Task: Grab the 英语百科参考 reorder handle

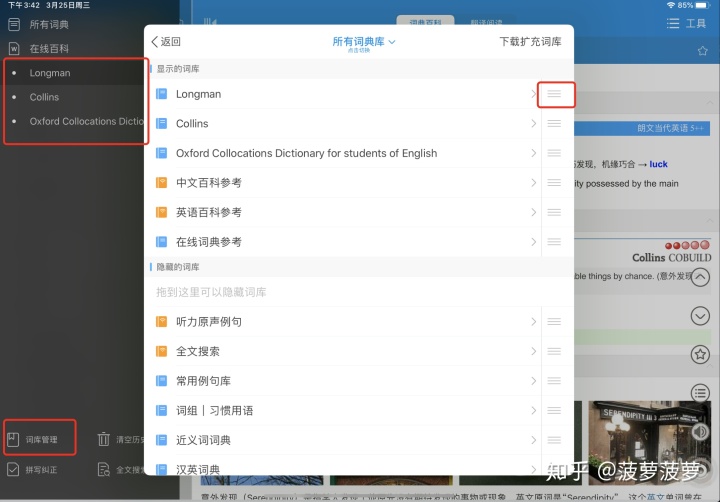Action: pyautogui.click(x=554, y=212)
